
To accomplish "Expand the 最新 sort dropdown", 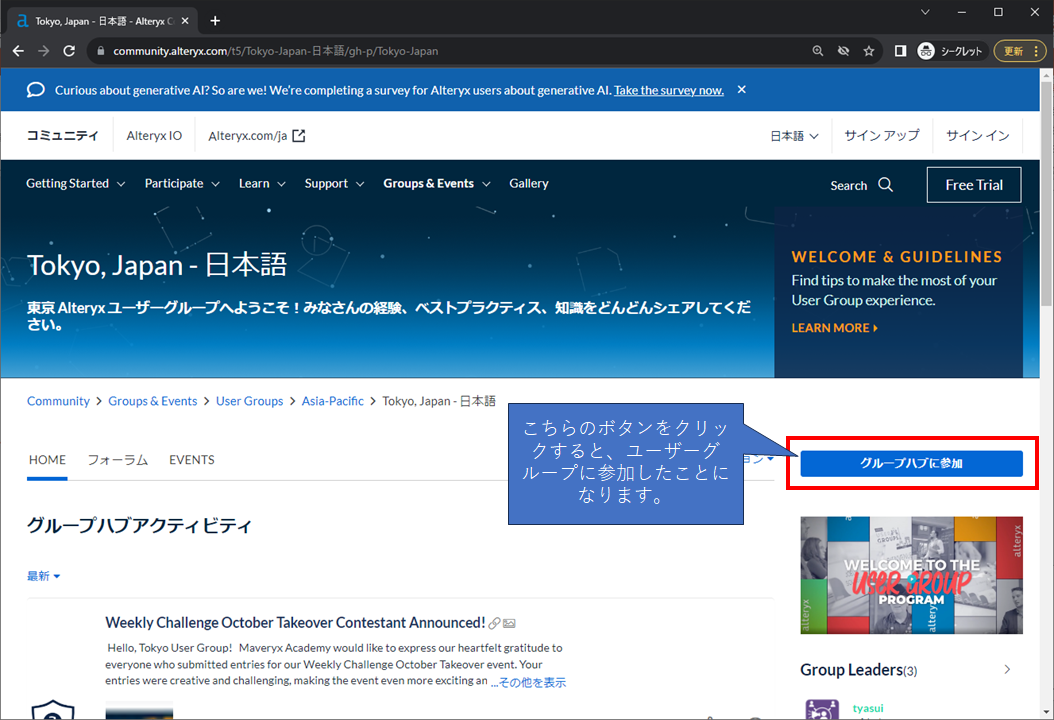I will tap(44, 576).
